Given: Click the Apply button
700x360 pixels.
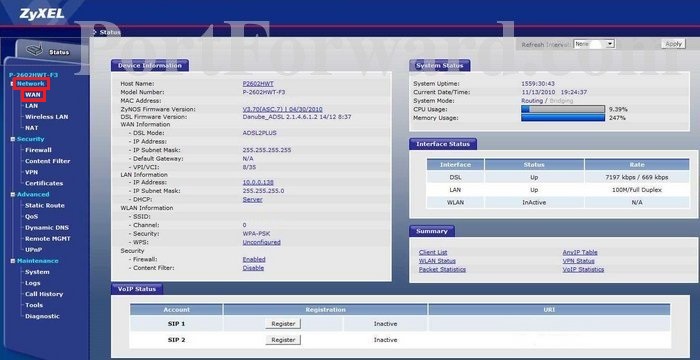Looking at the screenshot, I should (673, 44).
